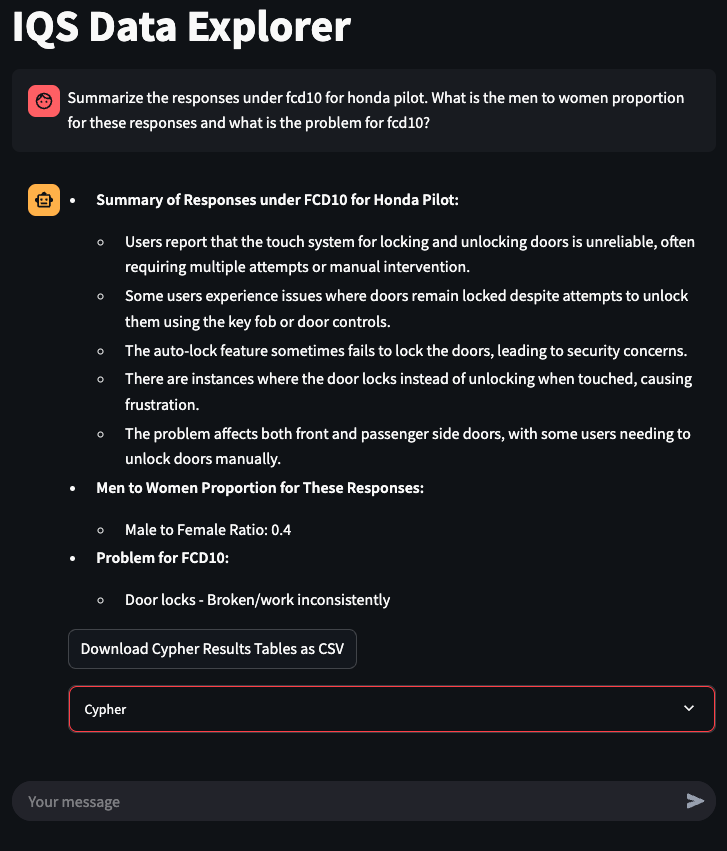Image resolution: width=727 pixels, height=851 pixels.
Task: Download Cypher Results Tables as CSV
Action: click(x=212, y=649)
